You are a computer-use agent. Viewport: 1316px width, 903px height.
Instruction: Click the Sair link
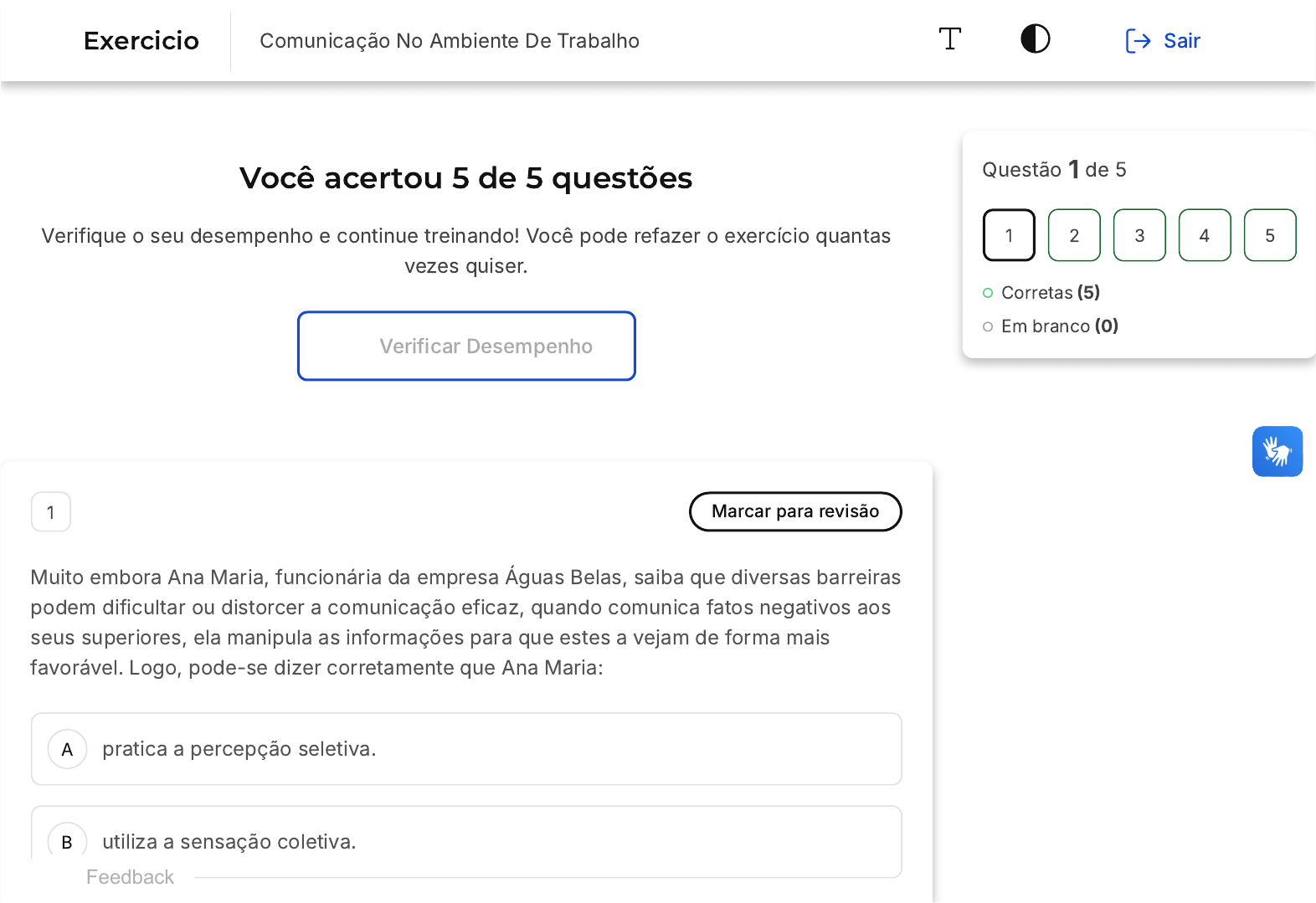[1181, 41]
